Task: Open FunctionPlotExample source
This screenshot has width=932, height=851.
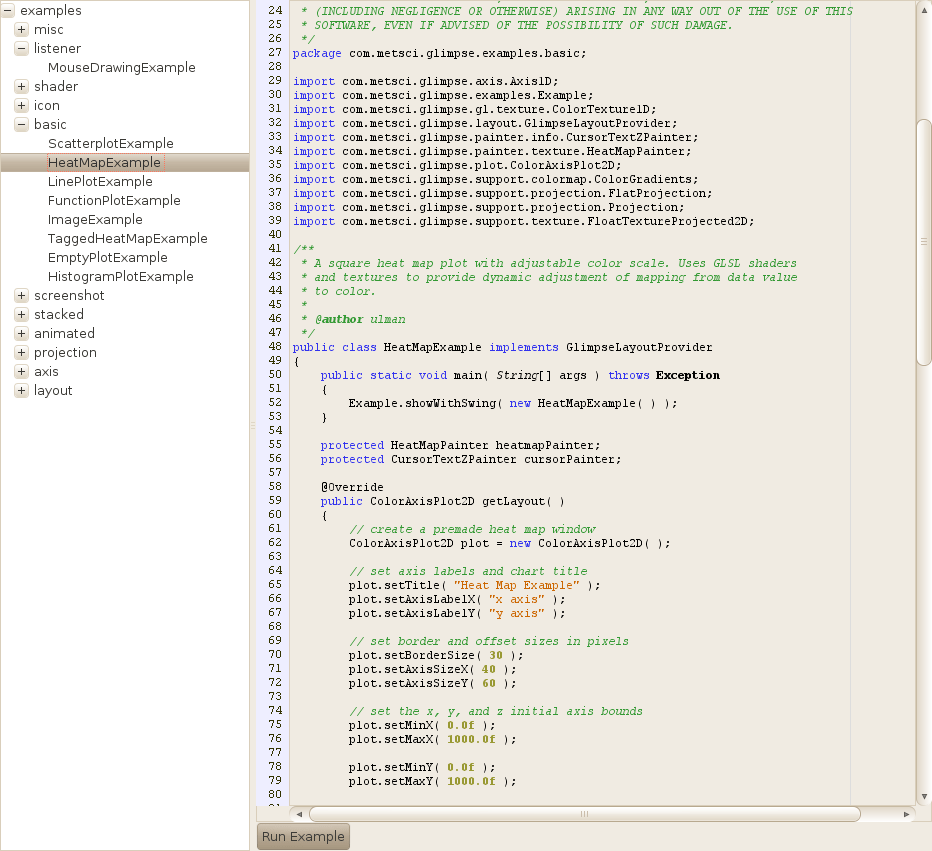Action: coord(114,201)
